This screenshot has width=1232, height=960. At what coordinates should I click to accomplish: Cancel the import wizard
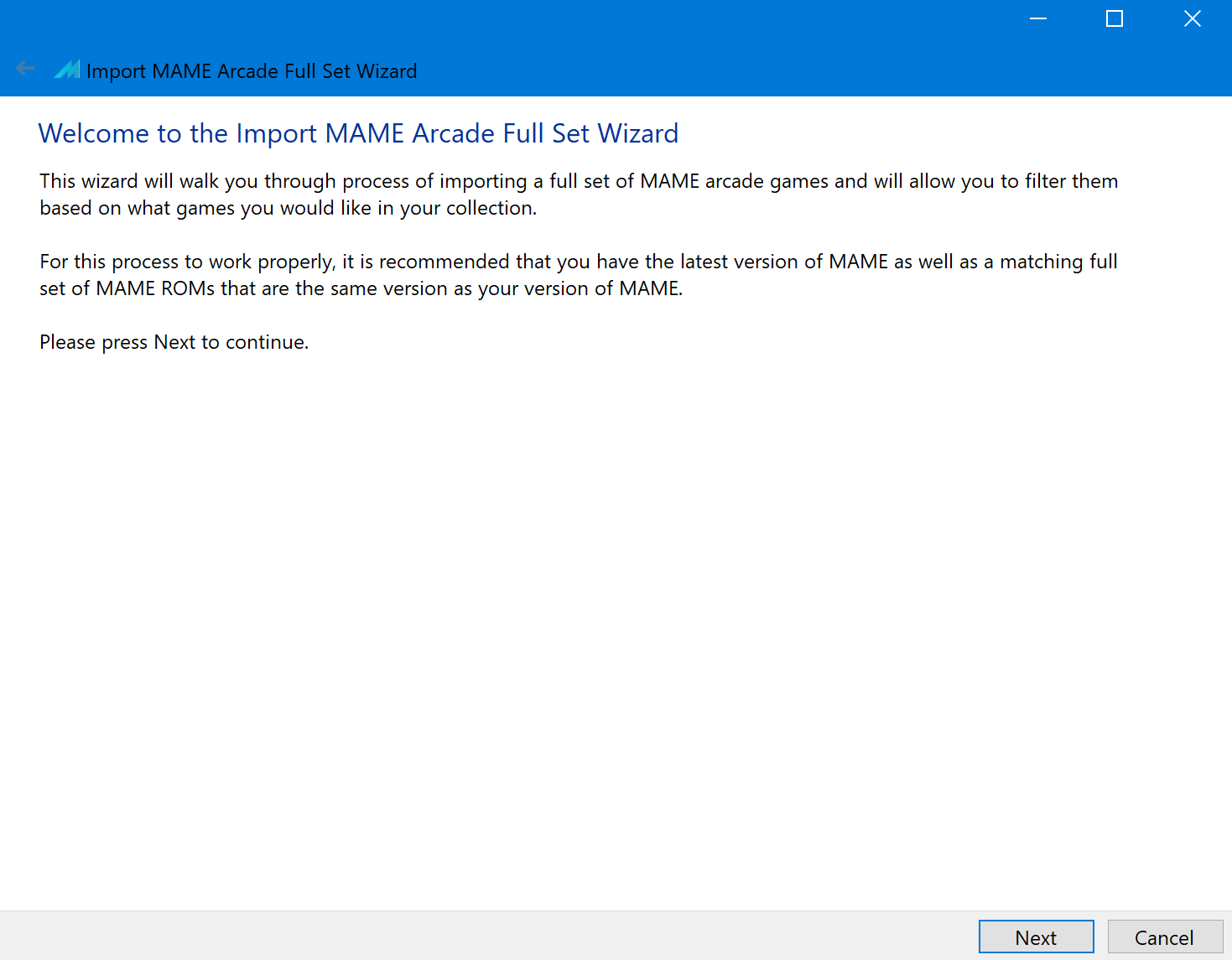[1165, 937]
